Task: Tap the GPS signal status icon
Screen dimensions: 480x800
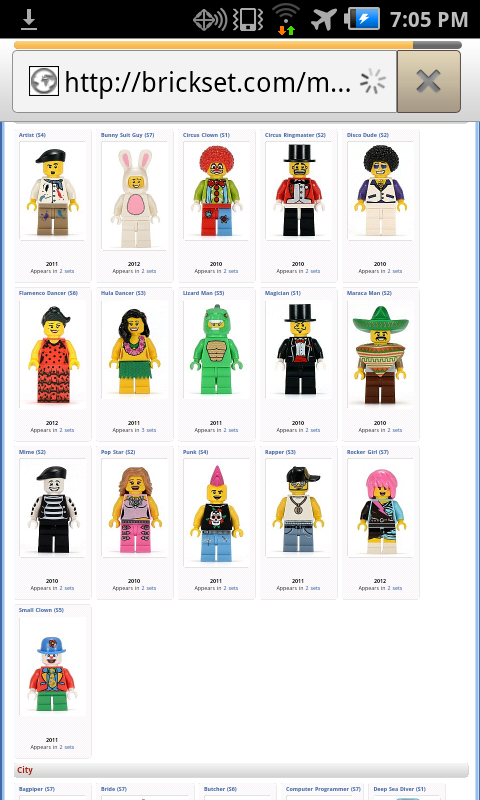Action: coord(210,20)
